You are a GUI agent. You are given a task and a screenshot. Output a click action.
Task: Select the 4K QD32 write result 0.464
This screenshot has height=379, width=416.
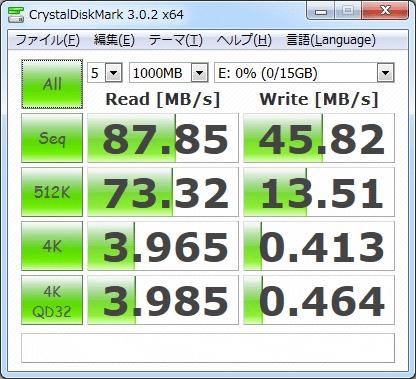coord(319,300)
